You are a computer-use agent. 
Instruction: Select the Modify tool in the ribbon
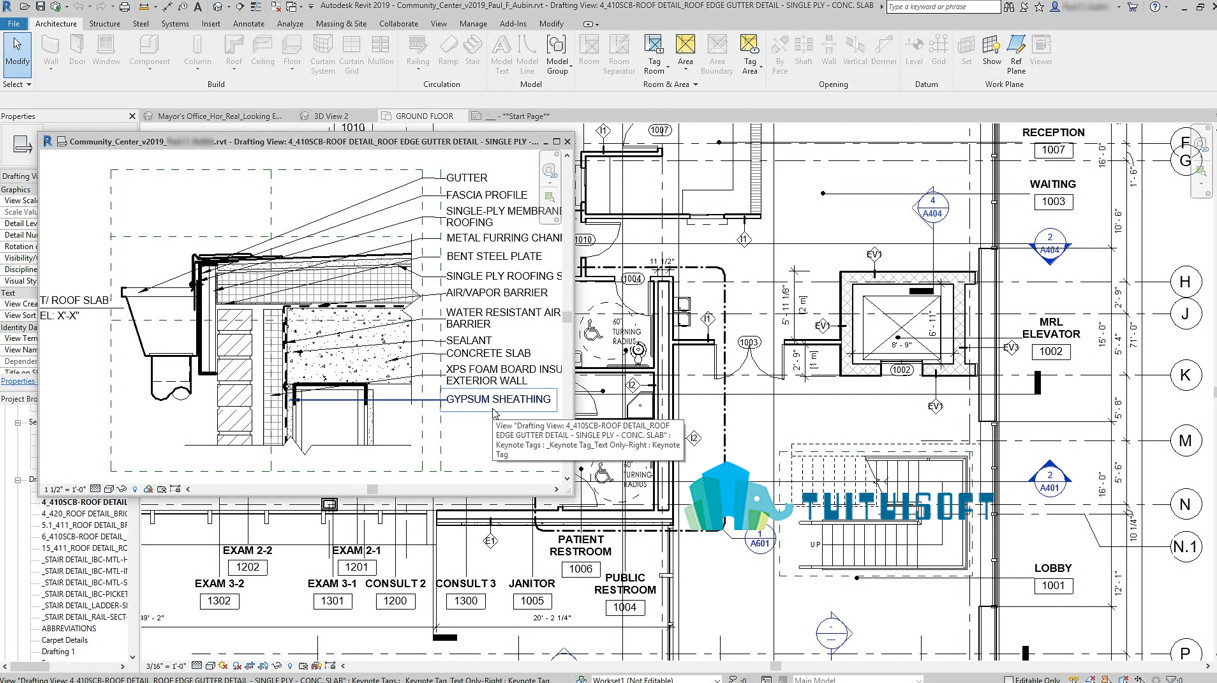(17, 53)
